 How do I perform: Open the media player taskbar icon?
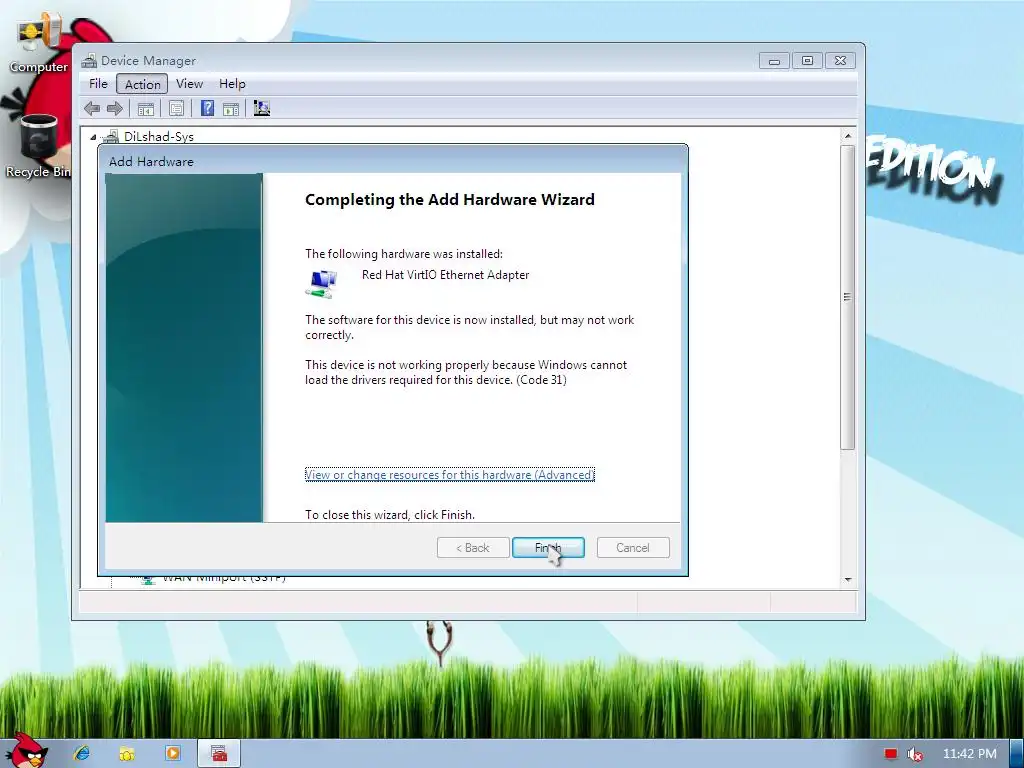(173, 753)
